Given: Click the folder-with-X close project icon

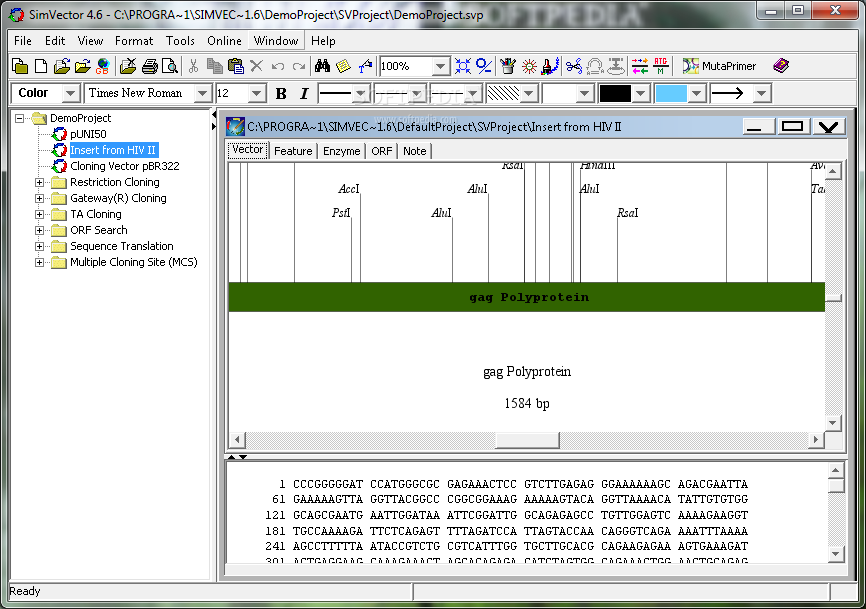Looking at the screenshot, I should click(128, 66).
